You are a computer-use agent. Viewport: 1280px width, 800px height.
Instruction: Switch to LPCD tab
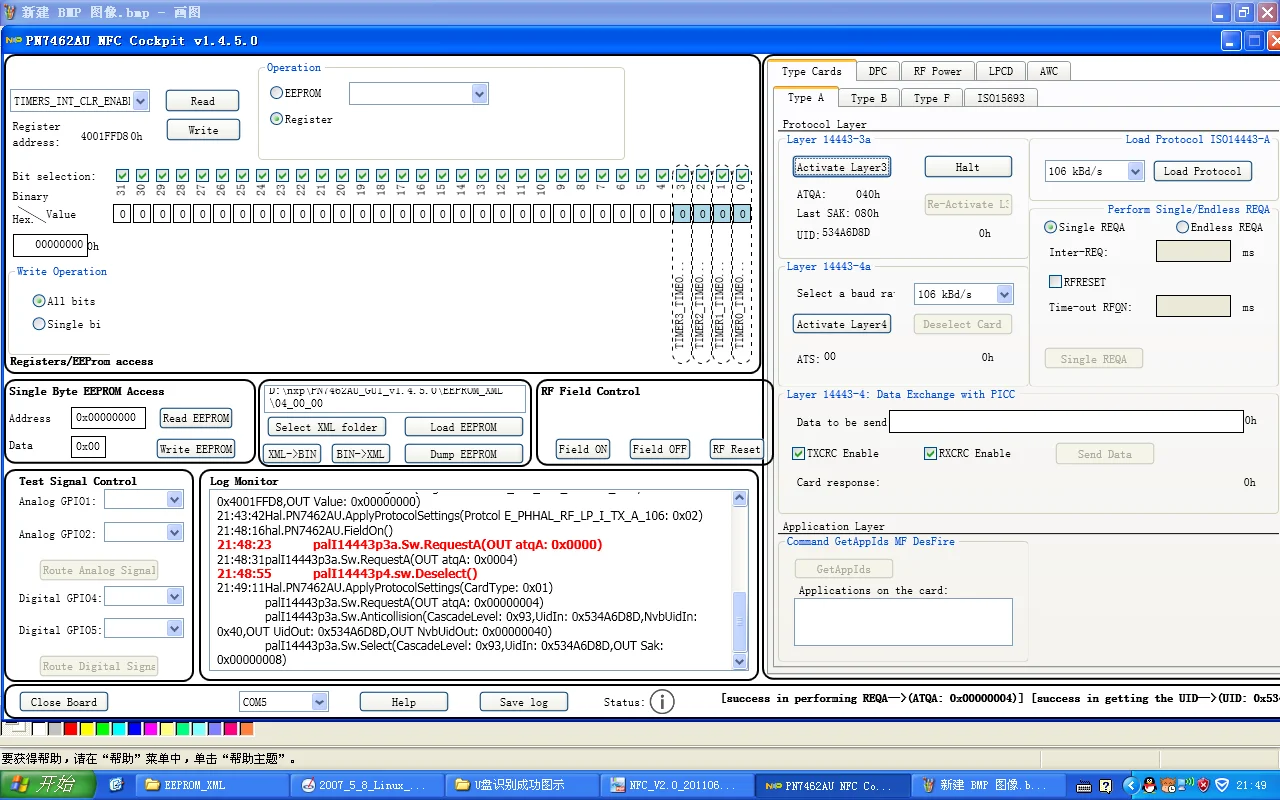[1001, 71]
